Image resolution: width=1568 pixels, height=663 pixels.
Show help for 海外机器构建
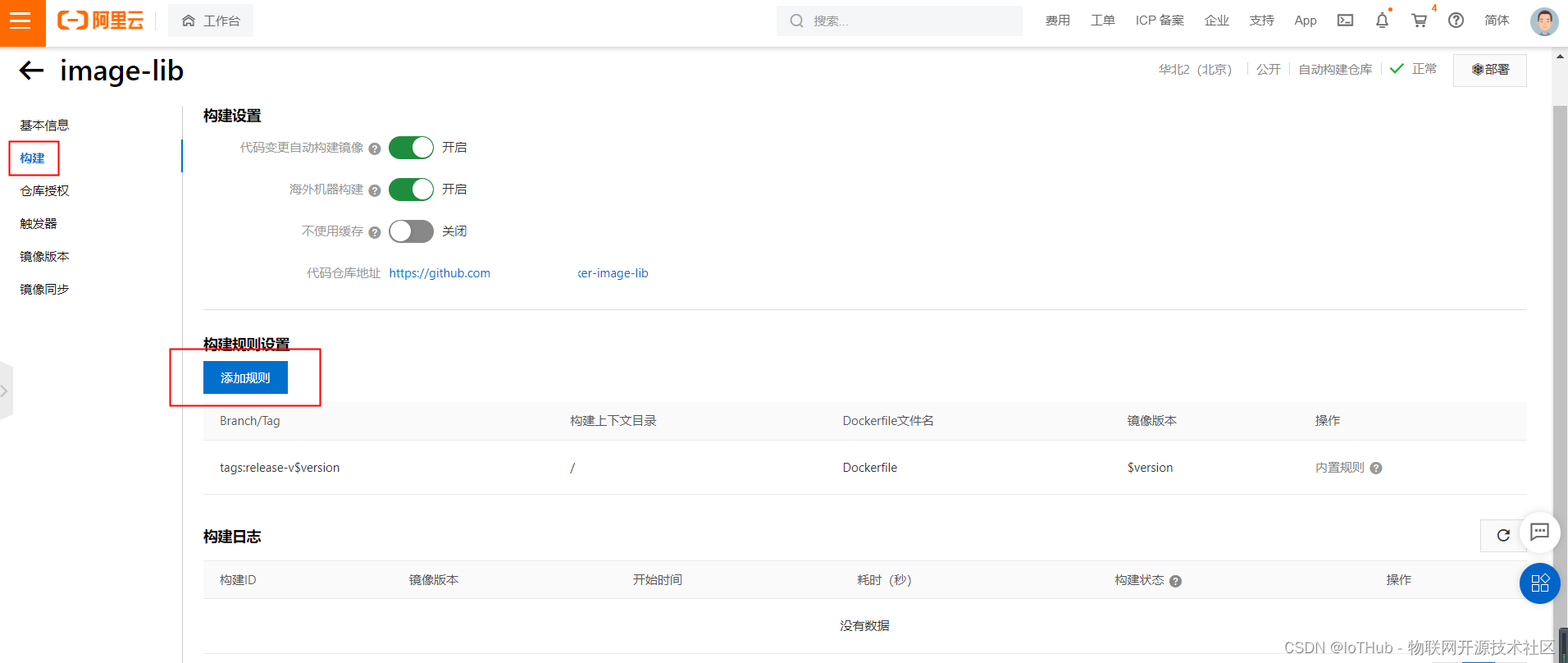tap(375, 190)
